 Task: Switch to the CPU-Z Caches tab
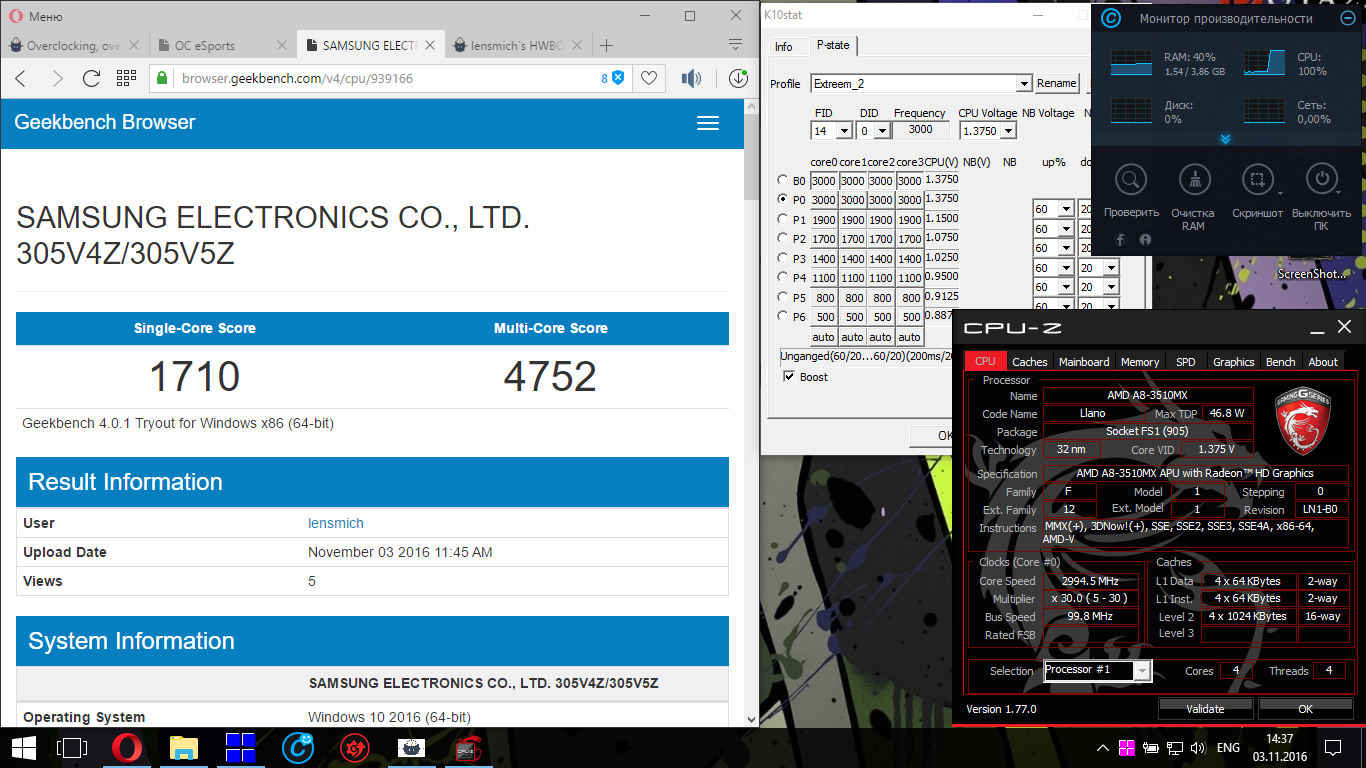[x=1029, y=362]
